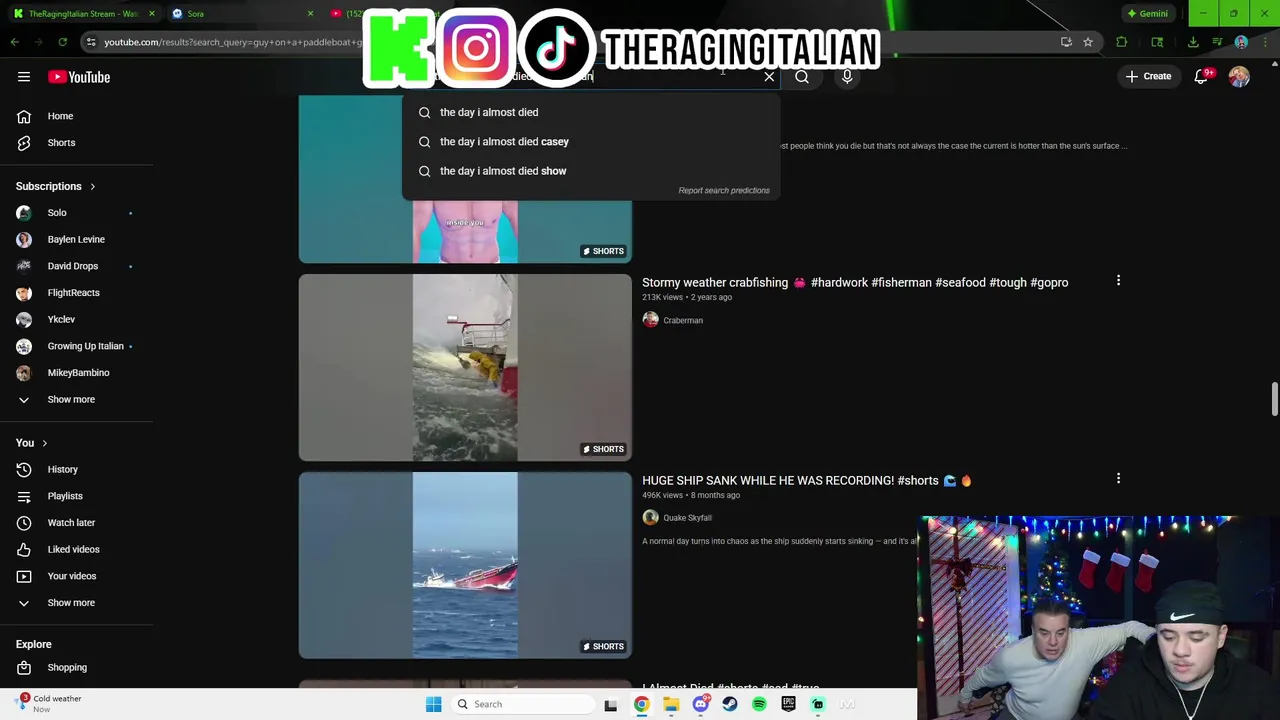The image size is (1280, 720).
Task: Expand the Subscriptions section chevron
Action: [x=92, y=186]
